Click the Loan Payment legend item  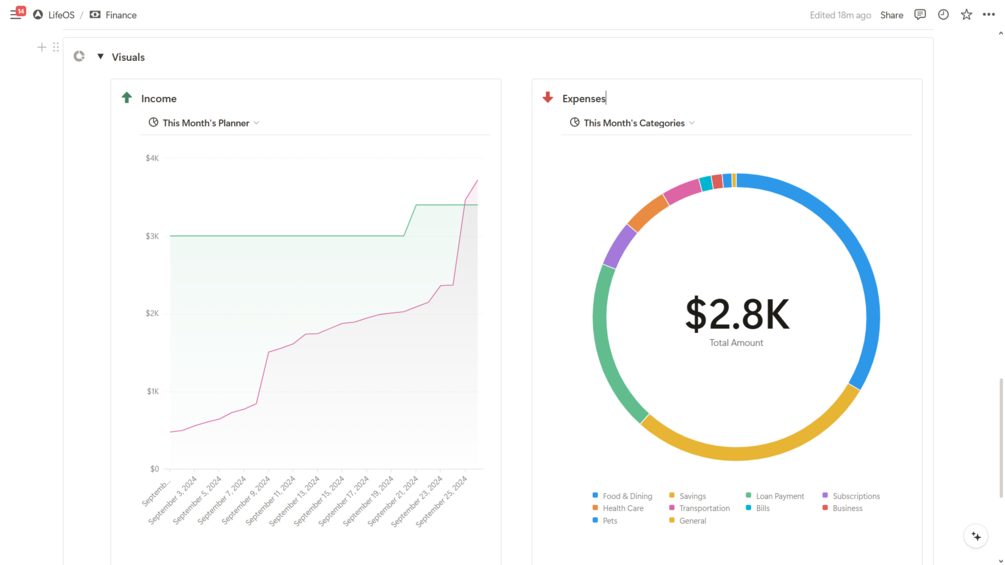(775, 496)
